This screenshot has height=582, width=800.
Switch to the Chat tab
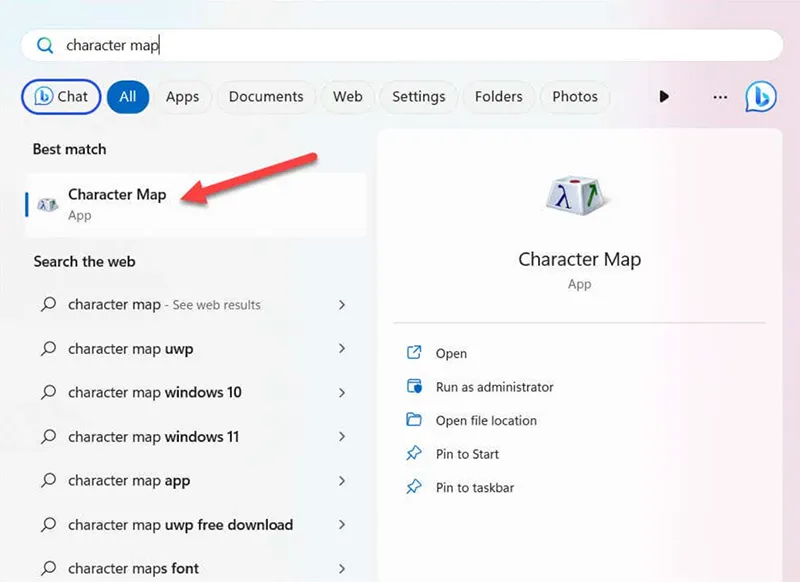coord(61,96)
